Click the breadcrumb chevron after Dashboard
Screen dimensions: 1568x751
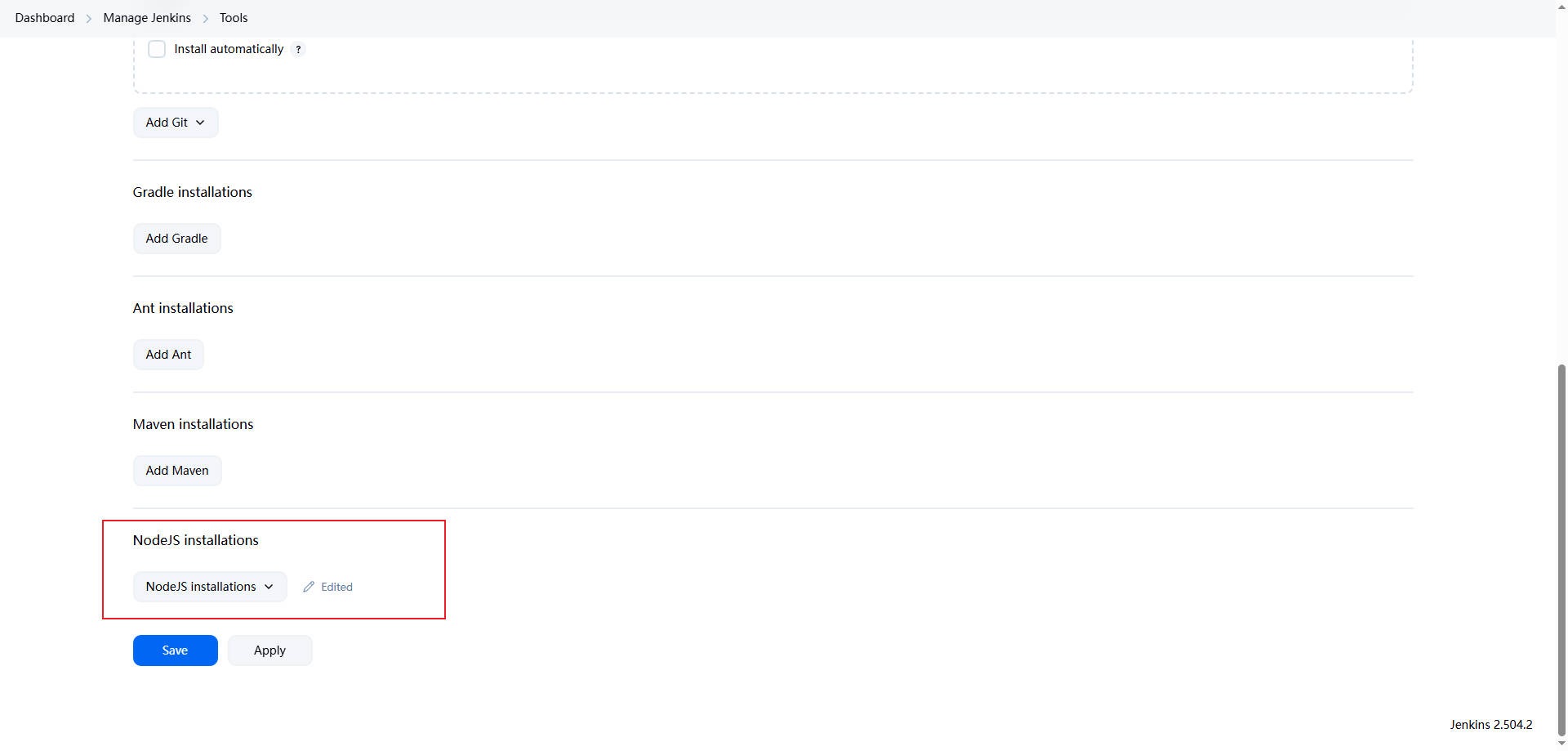(x=89, y=18)
